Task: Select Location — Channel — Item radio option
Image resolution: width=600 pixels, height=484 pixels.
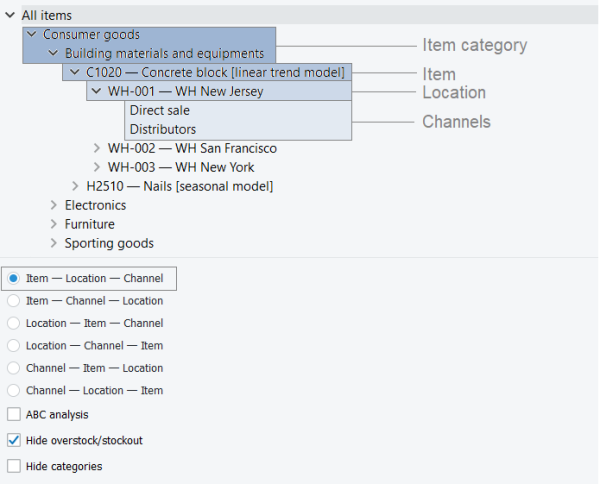Action: [x=13, y=346]
